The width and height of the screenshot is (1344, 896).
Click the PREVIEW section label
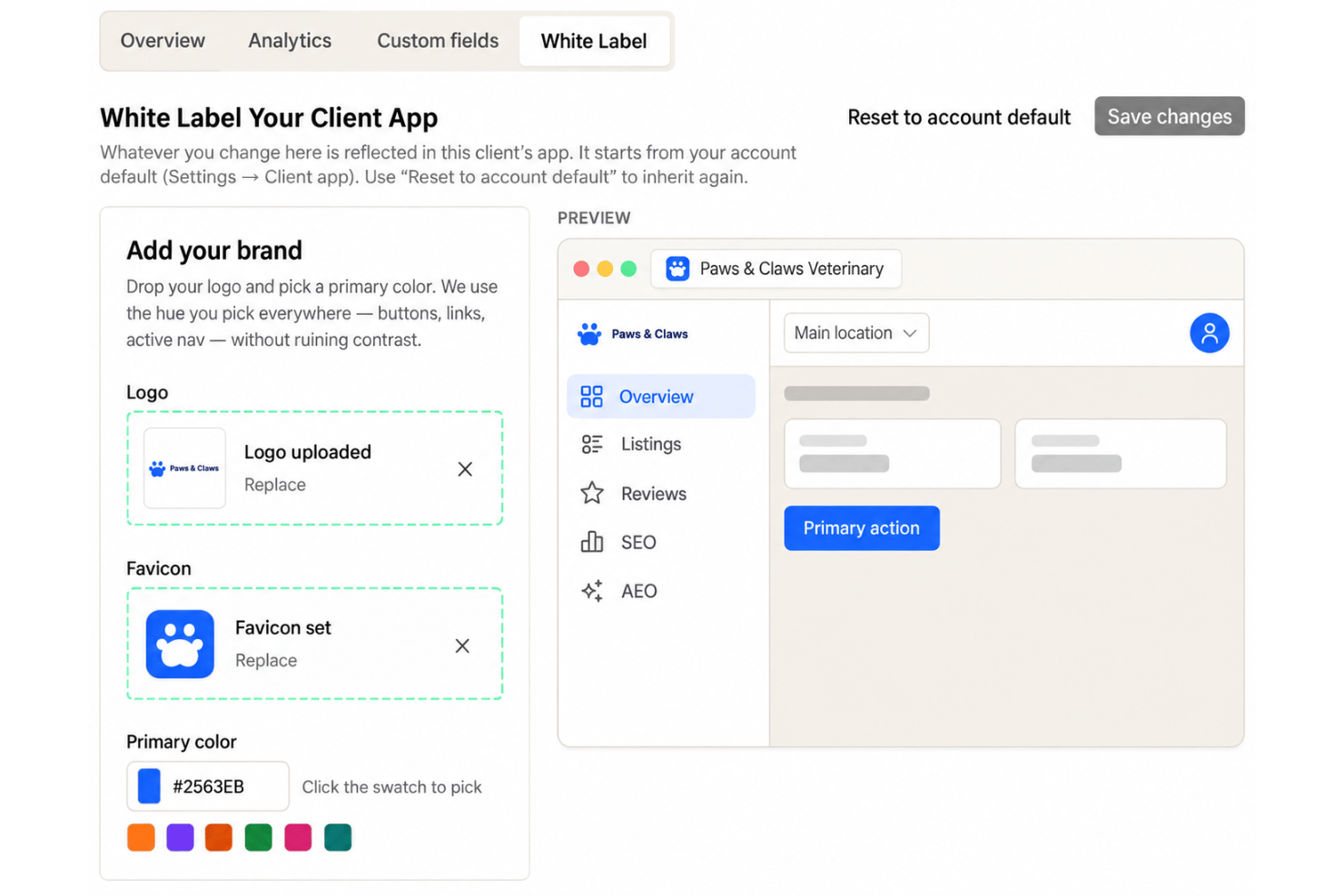594,218
